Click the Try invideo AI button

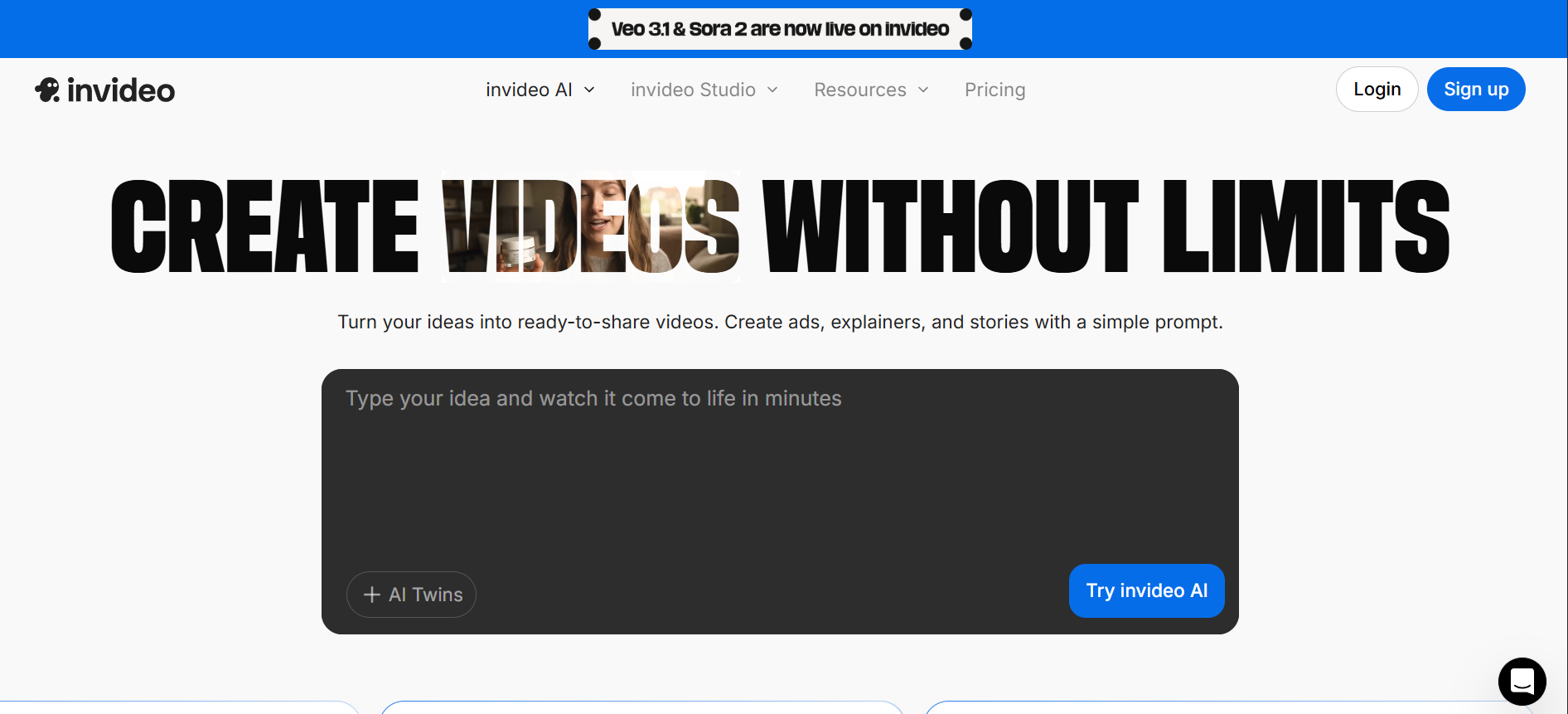click(x=1146, y=590)
